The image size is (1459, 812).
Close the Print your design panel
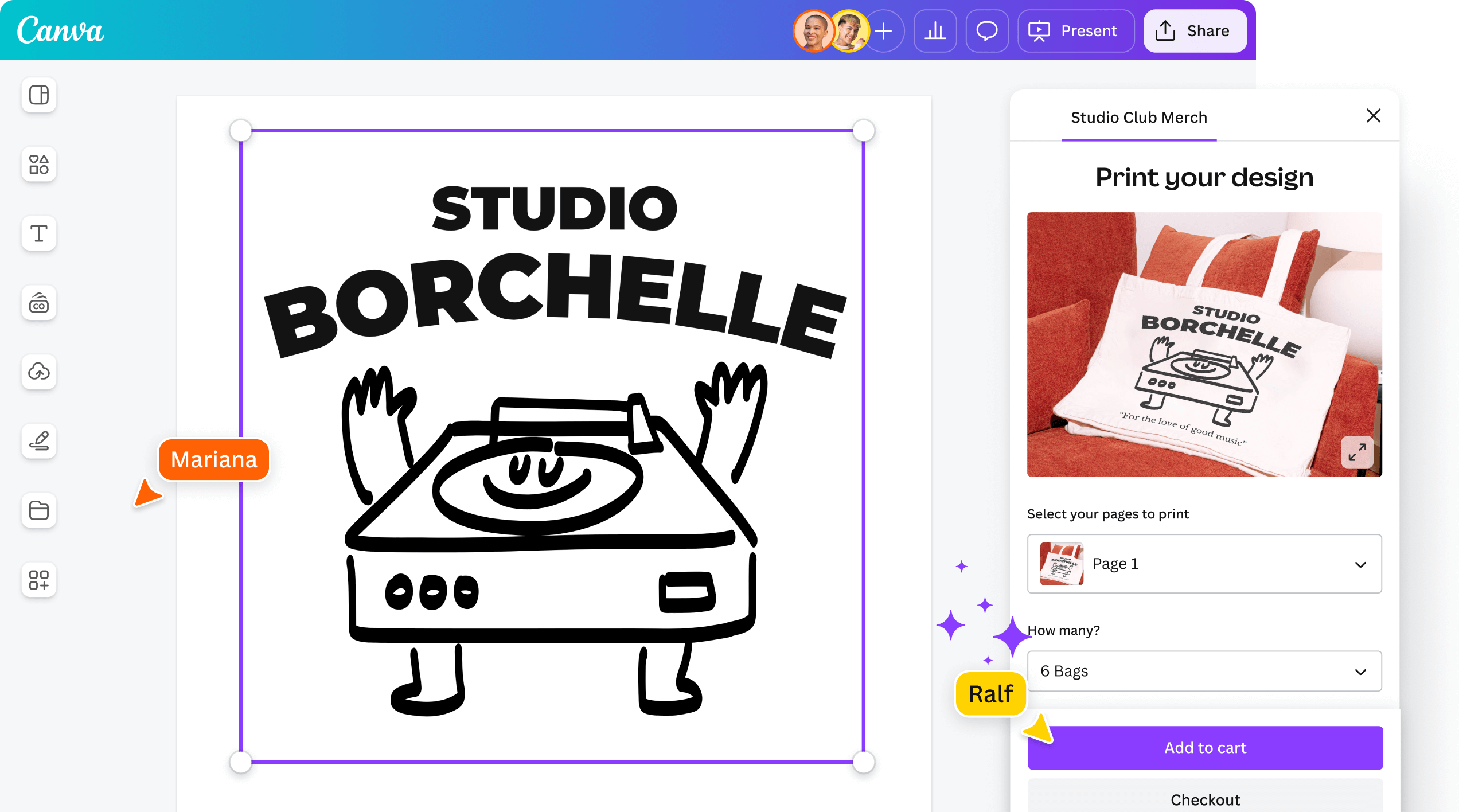click(1373, 116)
